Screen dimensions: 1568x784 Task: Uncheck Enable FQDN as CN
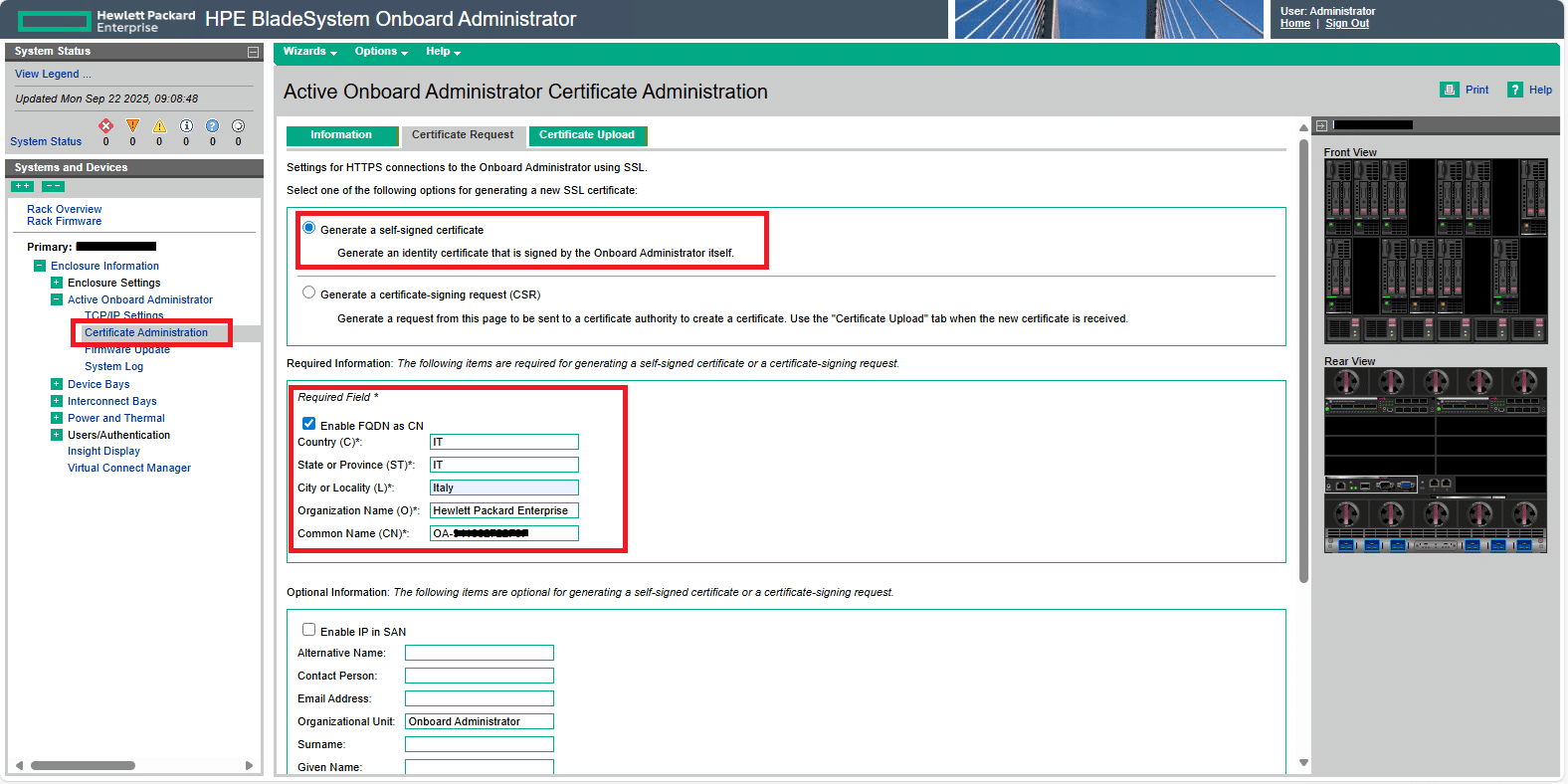point(308,424)
